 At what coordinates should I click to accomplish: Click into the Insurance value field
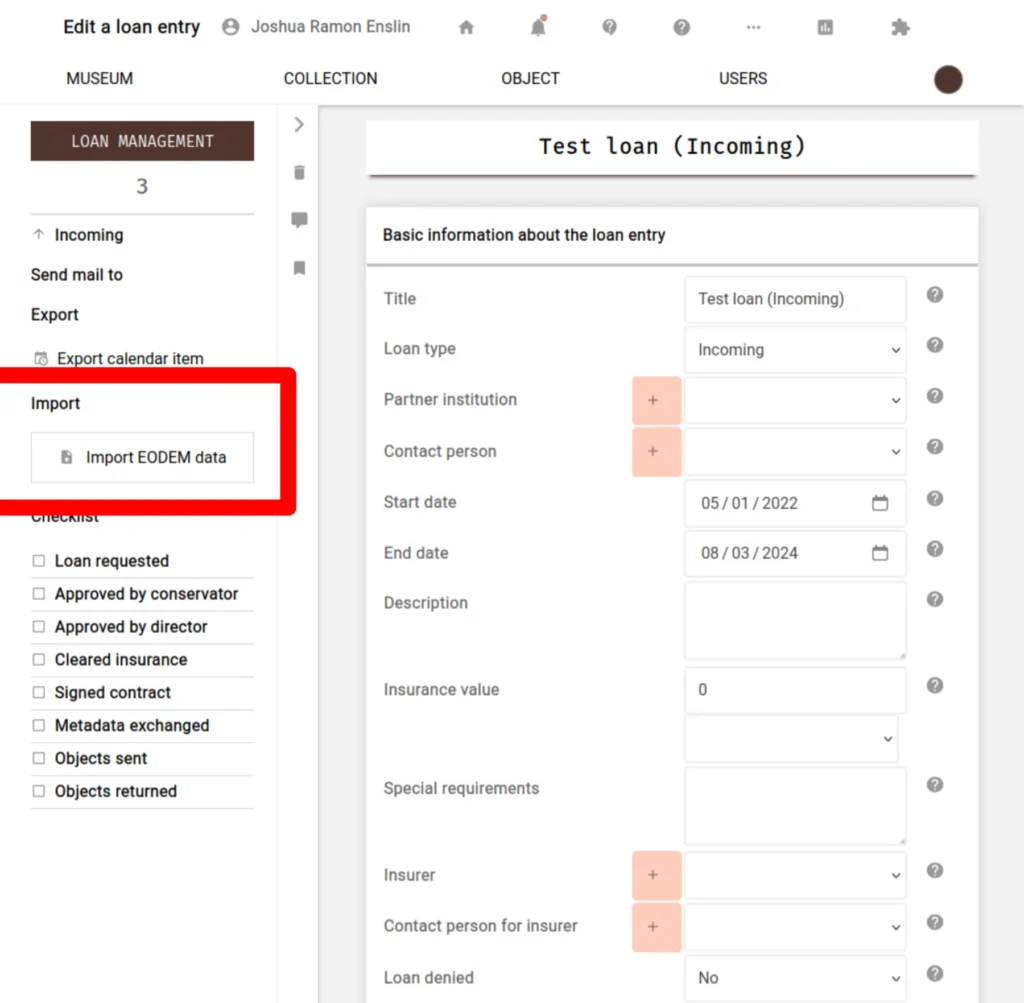[x=795, y=690]
